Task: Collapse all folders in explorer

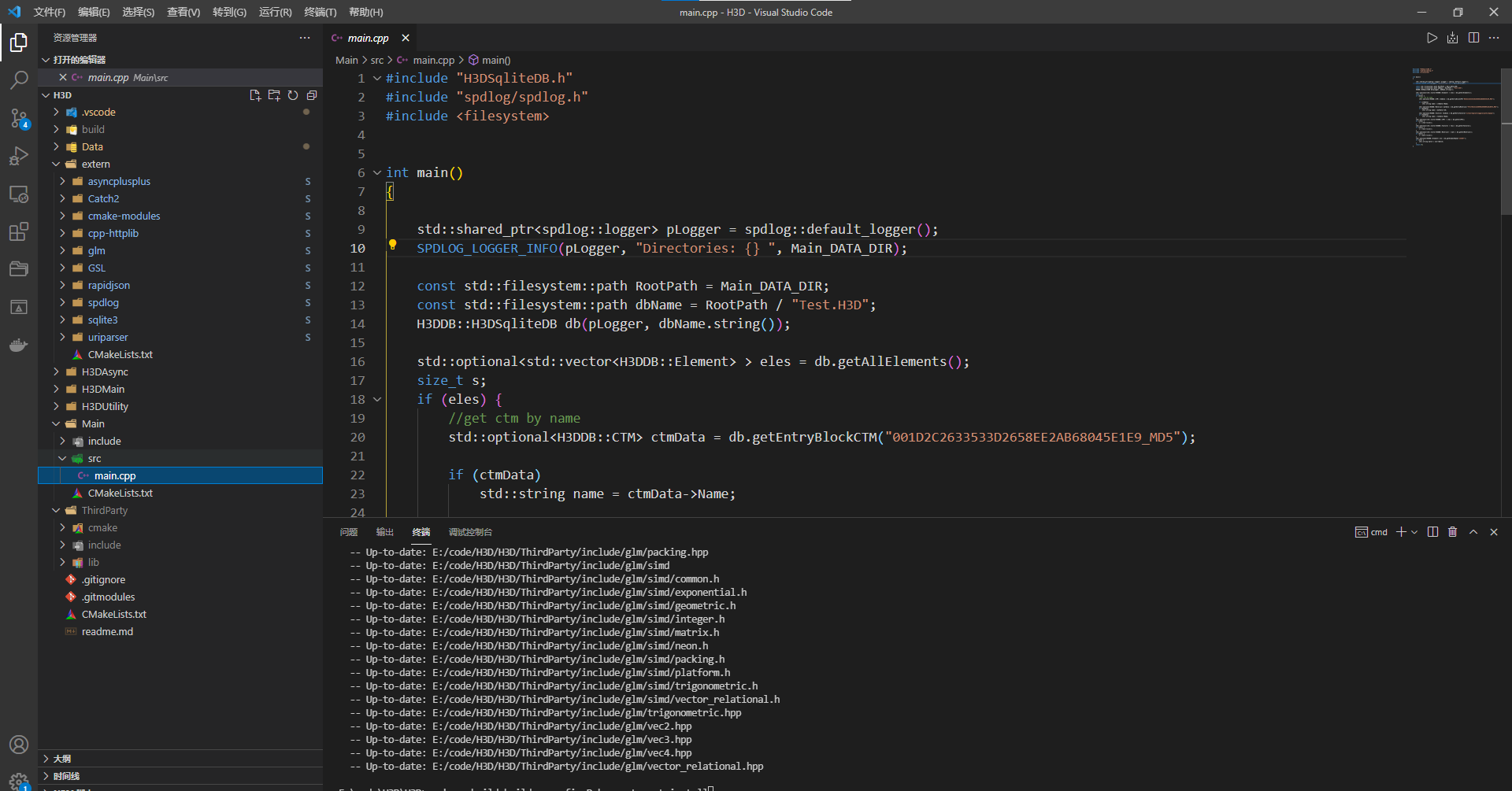Action: coord(312,95)
